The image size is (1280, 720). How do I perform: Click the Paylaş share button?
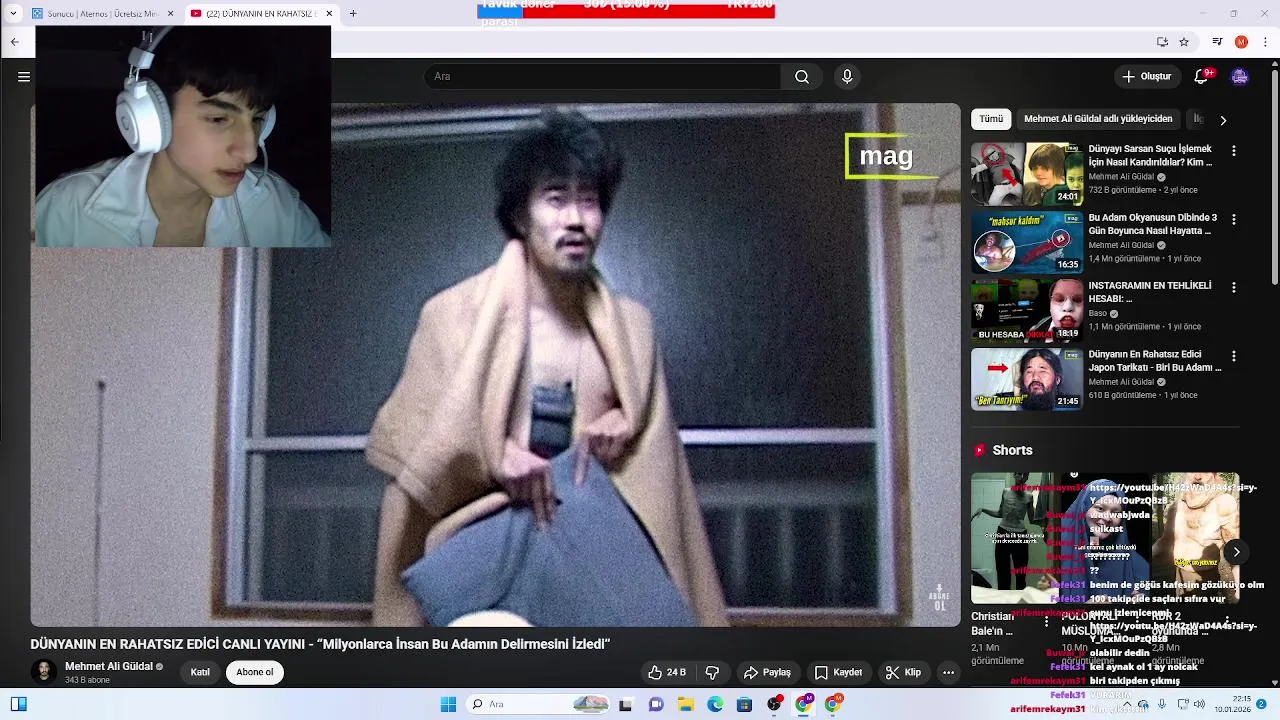click(x=767, y=673)
